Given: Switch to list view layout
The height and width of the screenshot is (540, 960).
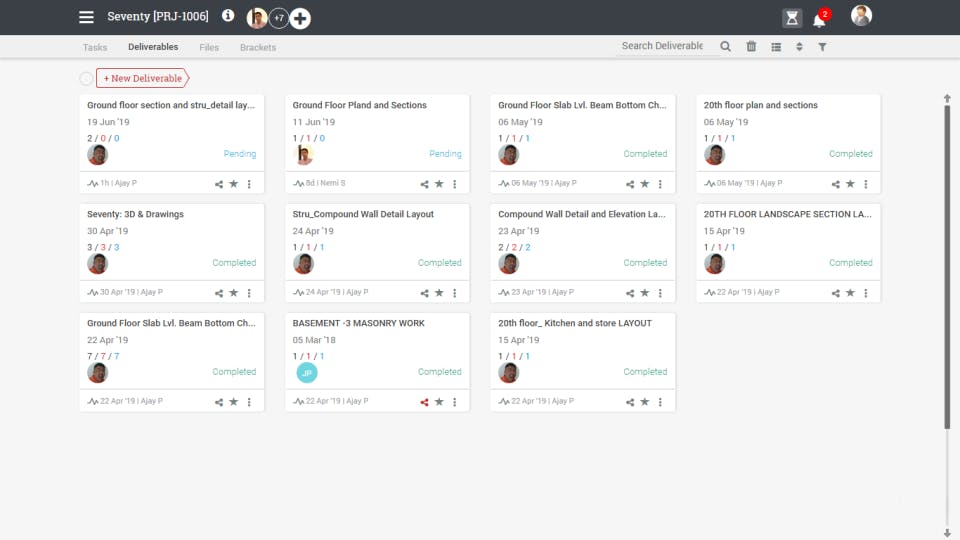Looking at the screenshot, I should click(x=776, y=47).
